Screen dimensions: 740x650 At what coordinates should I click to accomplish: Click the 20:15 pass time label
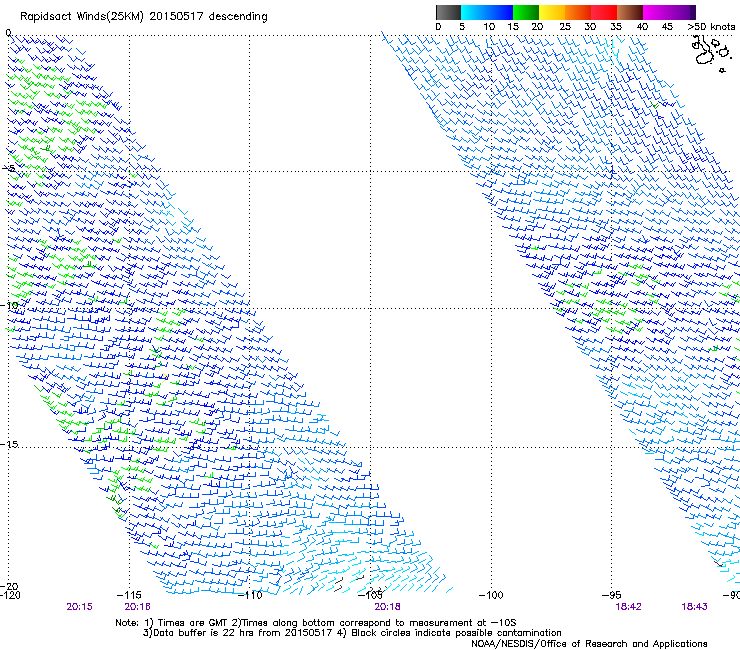(79, 607)
